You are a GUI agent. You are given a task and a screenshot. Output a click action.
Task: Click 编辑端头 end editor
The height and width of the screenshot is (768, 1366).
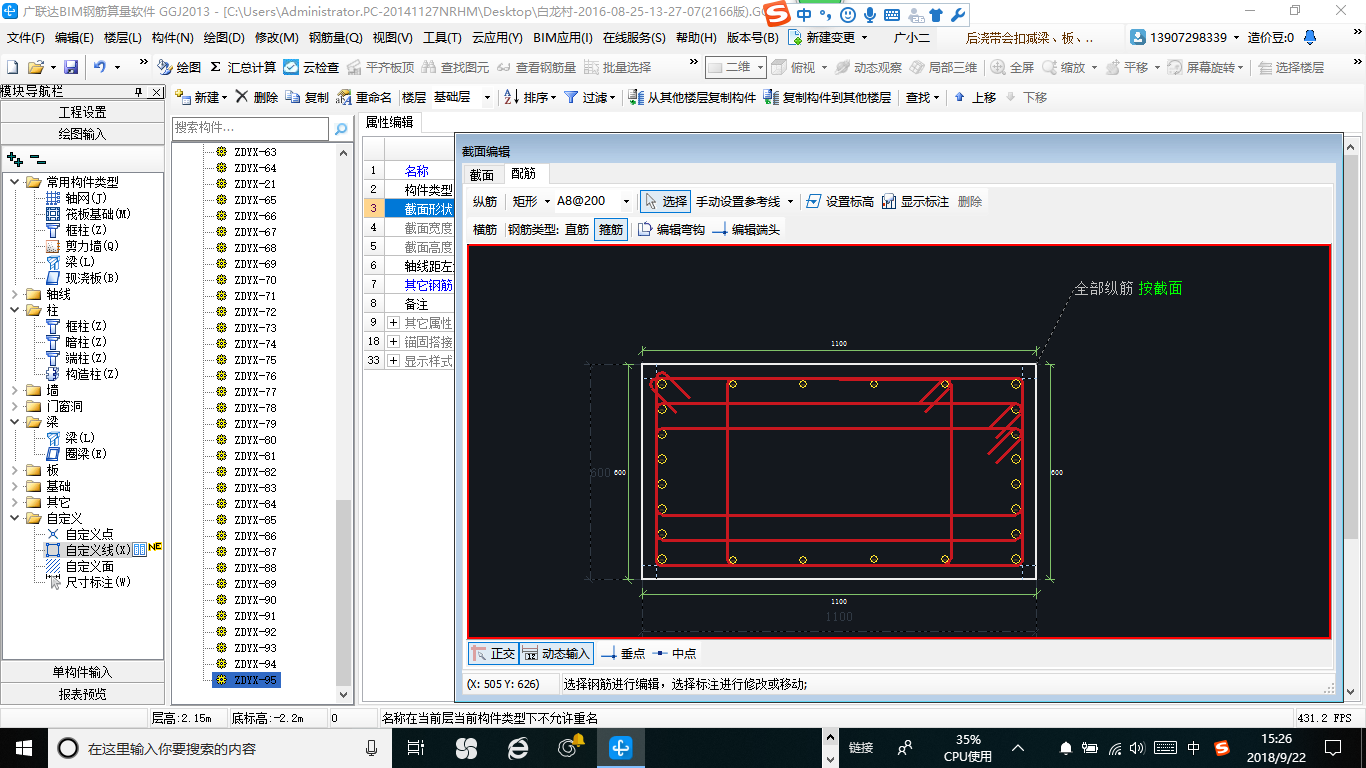pos(746,229)
